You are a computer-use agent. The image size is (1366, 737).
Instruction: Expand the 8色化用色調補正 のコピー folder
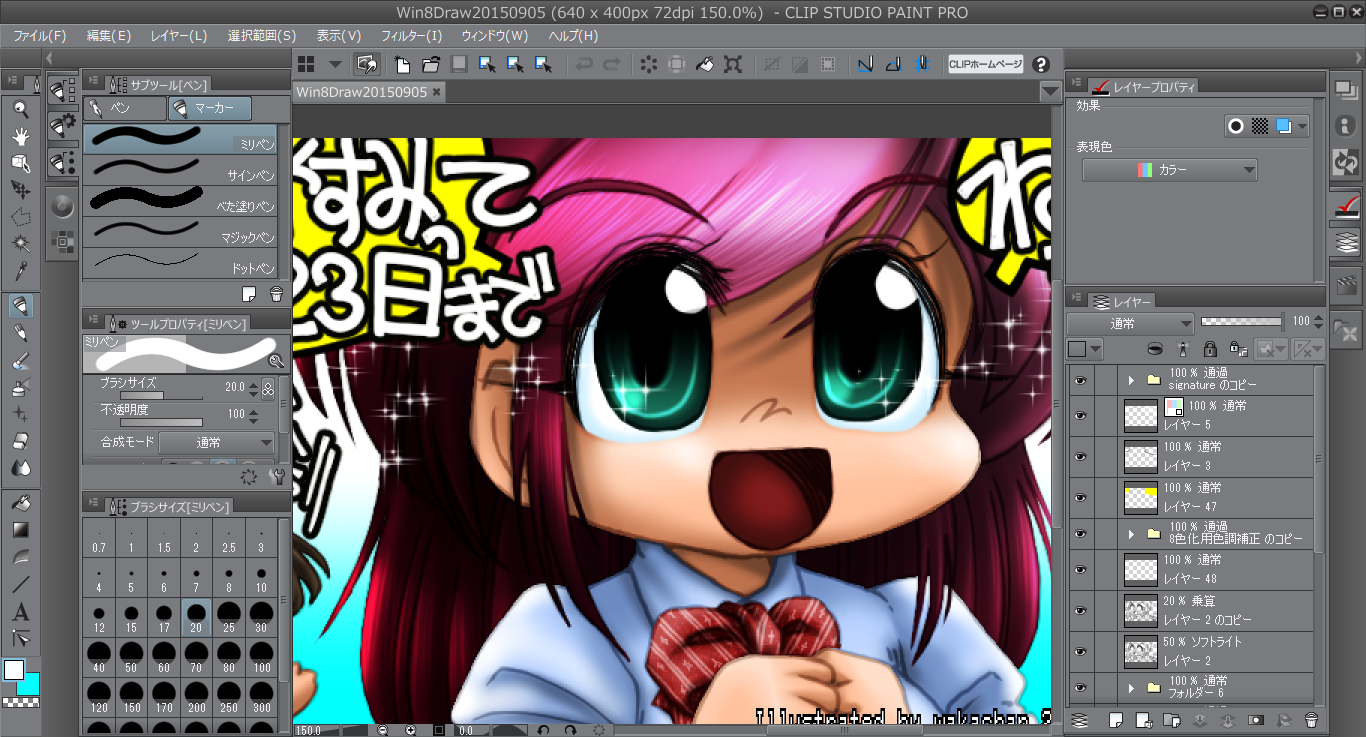[1131, 534]
